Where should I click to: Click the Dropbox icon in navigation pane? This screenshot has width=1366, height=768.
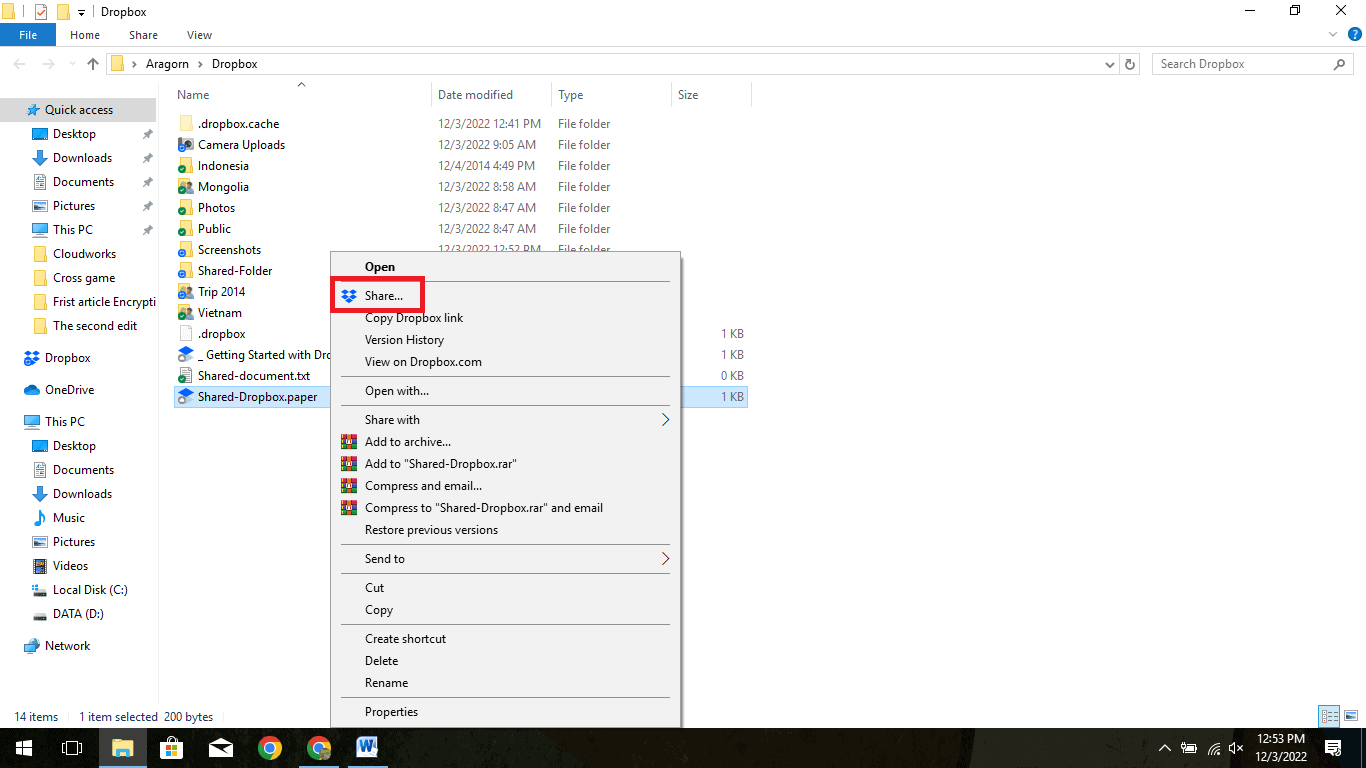pos(31,358)
